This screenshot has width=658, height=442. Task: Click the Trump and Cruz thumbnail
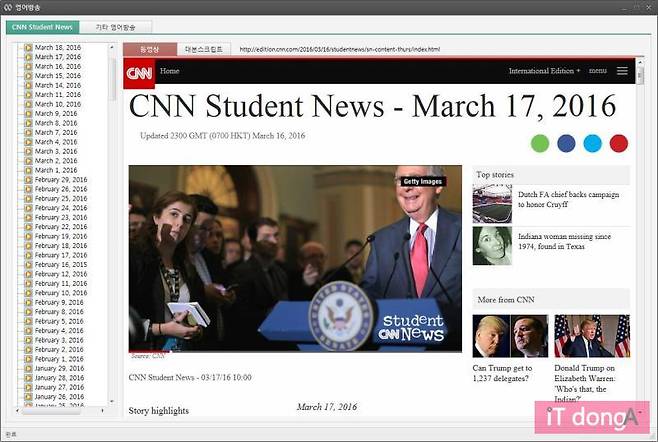(510, 336)
